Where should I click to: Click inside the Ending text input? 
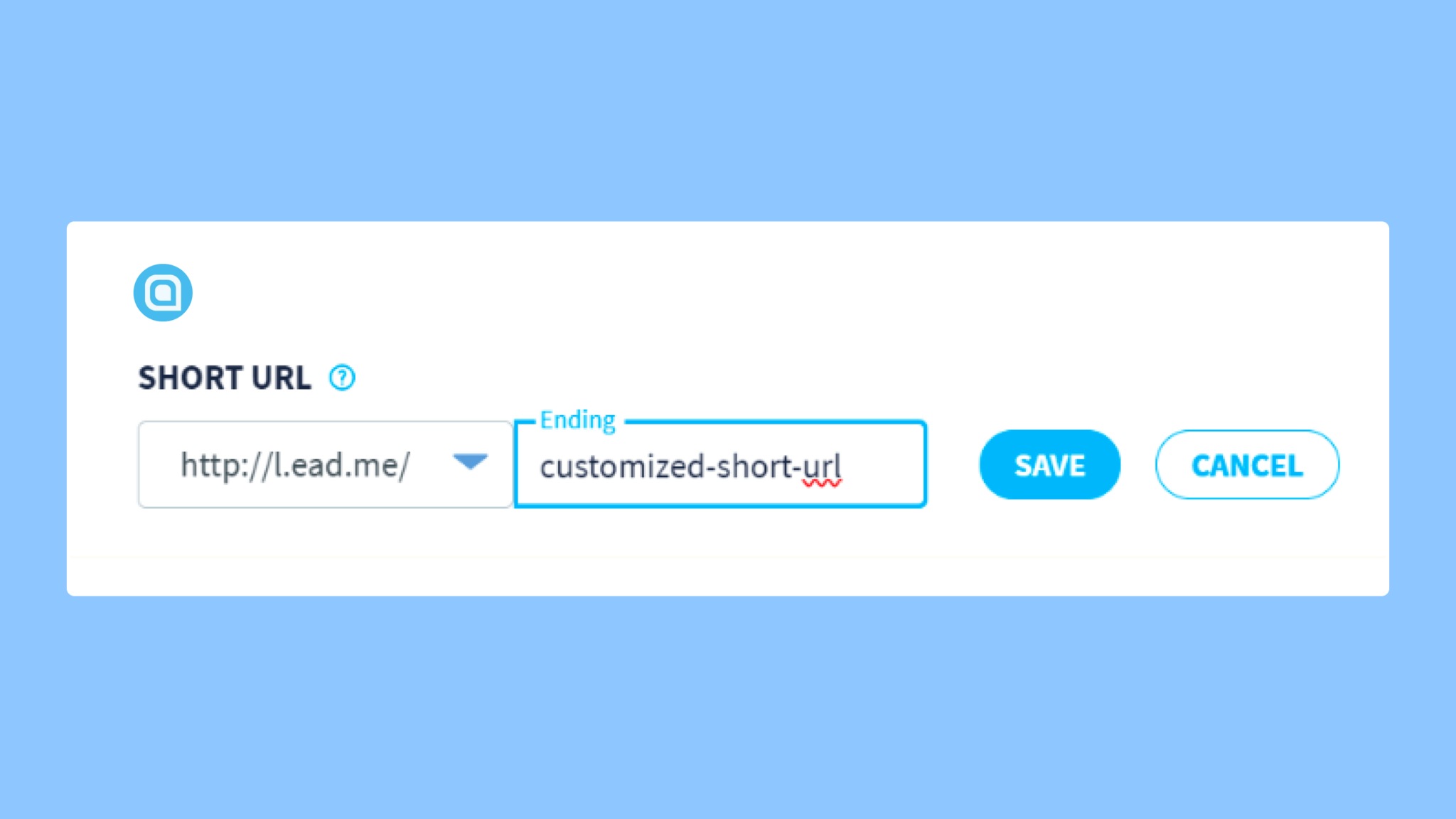[x=719, y=466]
